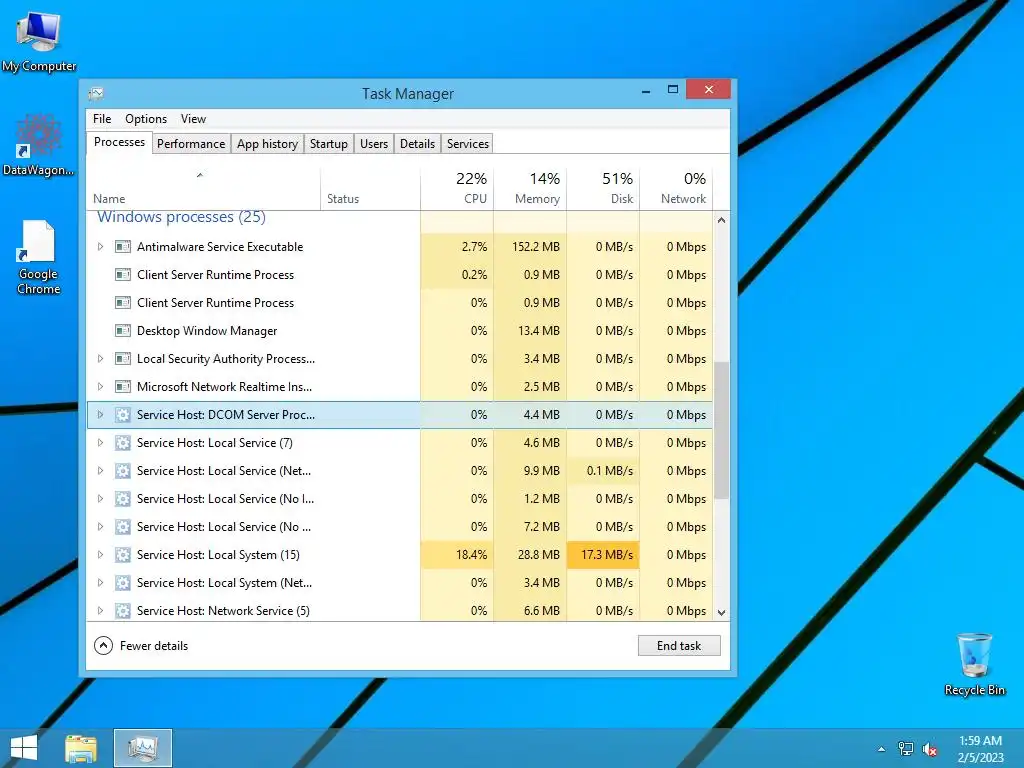Expand Microsoft Network Realtime Inspection row
The image size is (1024, 768).
click(x=101, y=387)
